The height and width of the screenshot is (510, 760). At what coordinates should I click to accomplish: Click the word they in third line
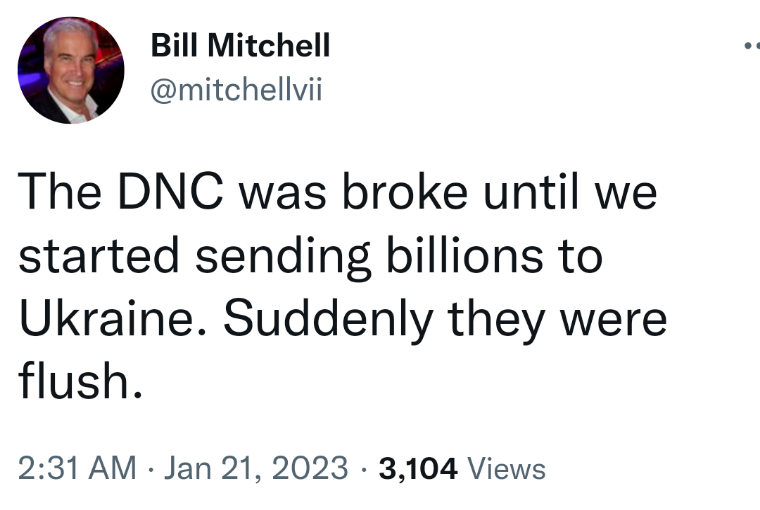(496, 321)
